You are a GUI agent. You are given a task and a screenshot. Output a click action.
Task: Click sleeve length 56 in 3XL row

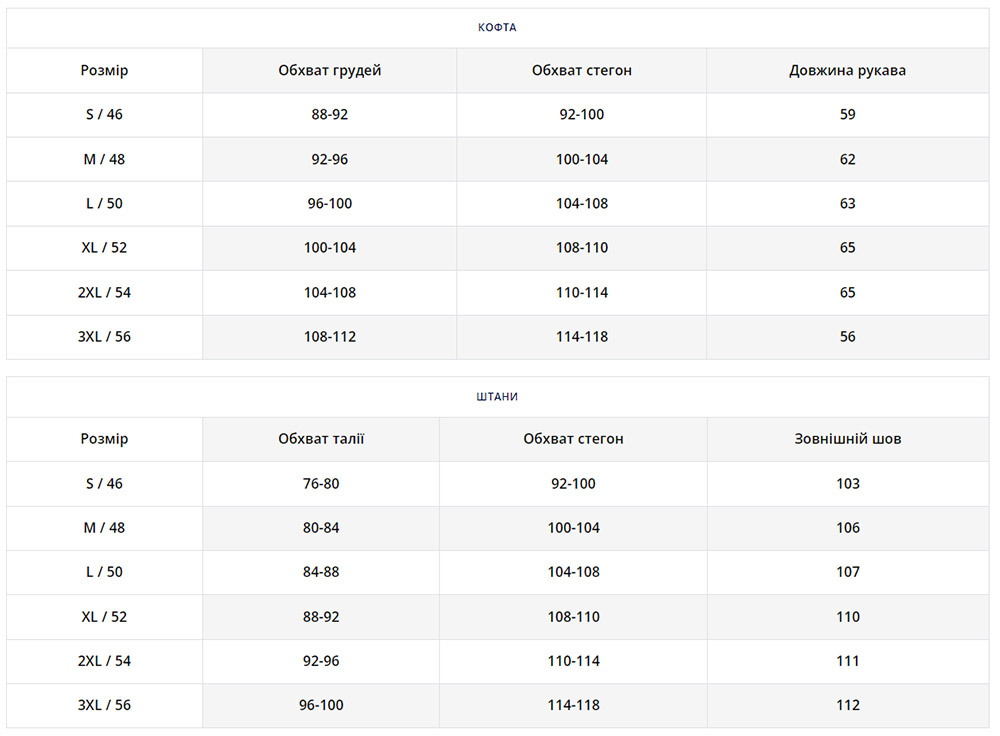coord(847,337)
